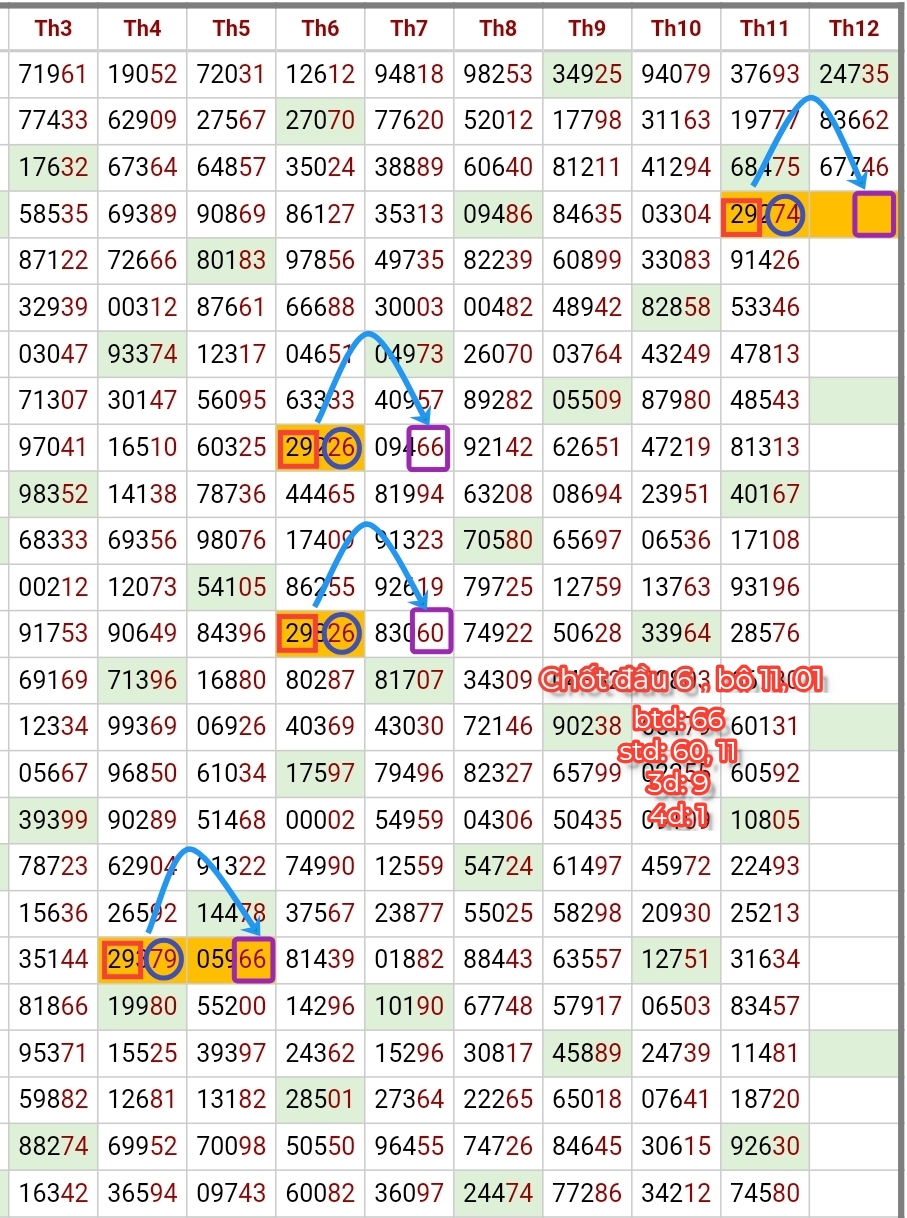Select the green highlighted cell 24735
Screen dimensions: 907x1218
point(853,73)
